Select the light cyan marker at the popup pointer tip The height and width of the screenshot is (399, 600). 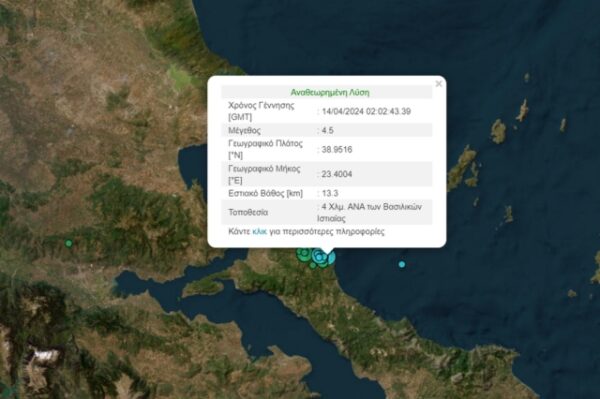pos(332,258)
